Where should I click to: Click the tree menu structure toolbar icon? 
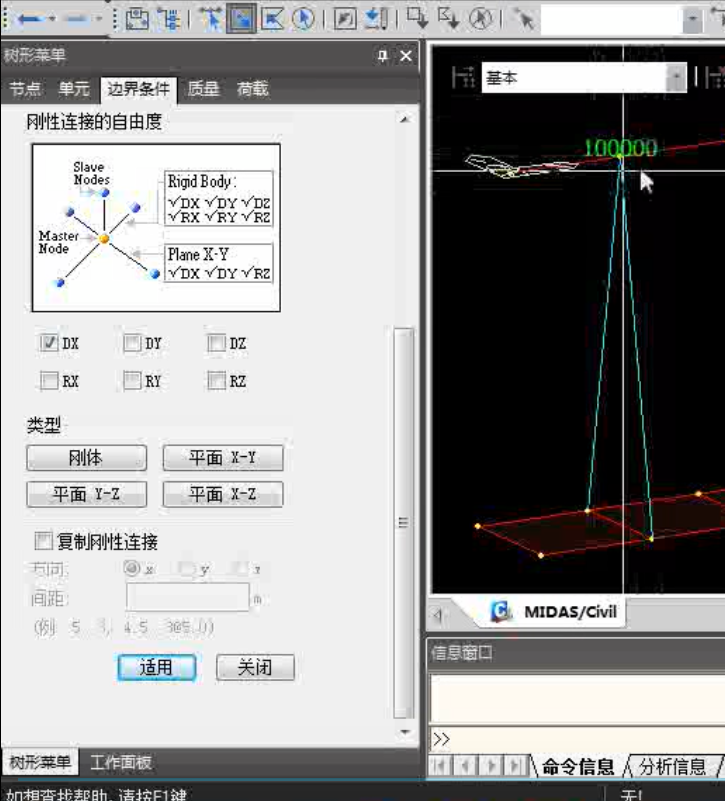point(169,18)
